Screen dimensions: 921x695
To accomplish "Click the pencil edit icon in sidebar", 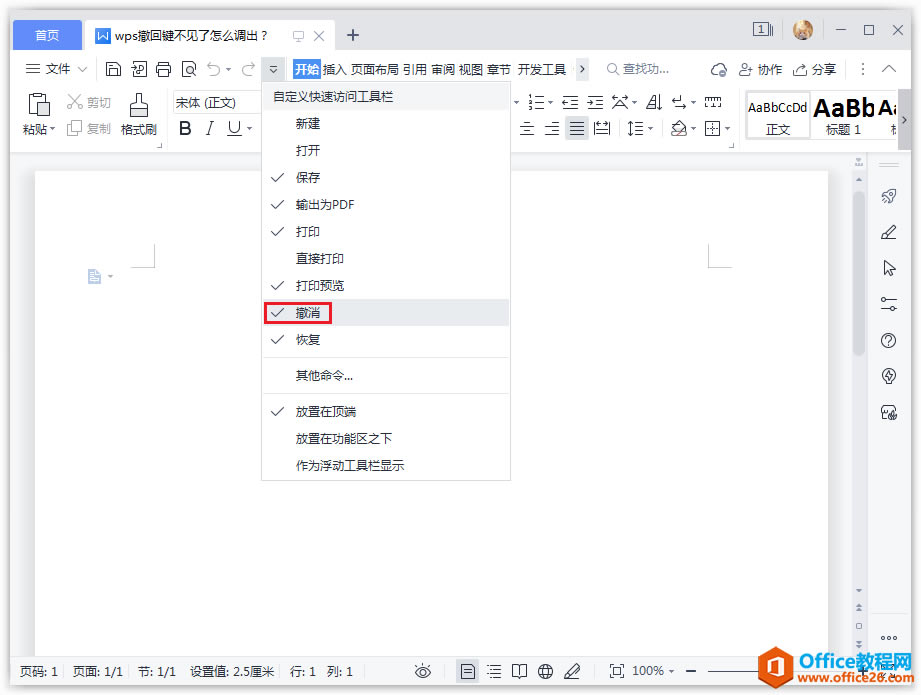I will pos(889,233).
